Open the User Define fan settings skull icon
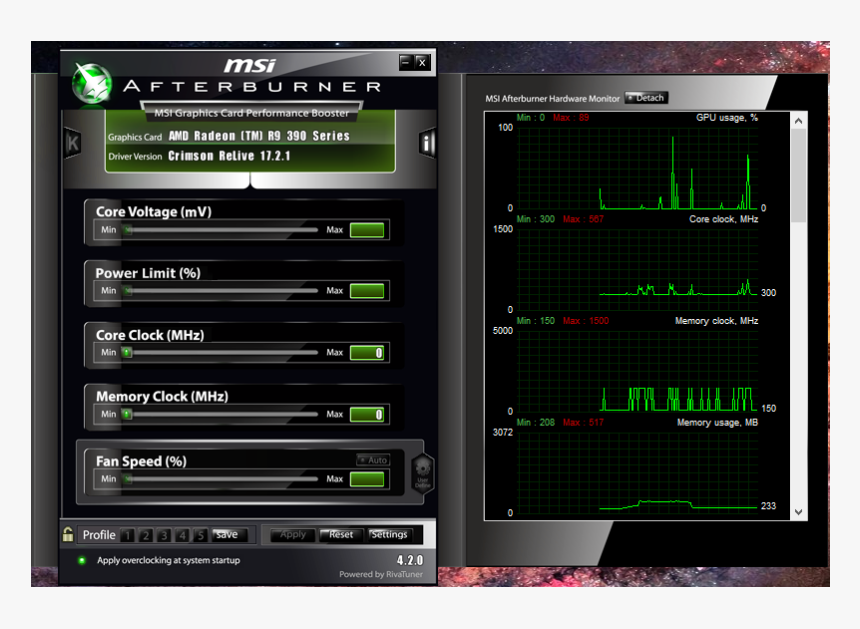The width and height of the screenshot is (860, 629). [x=424, y=471]
